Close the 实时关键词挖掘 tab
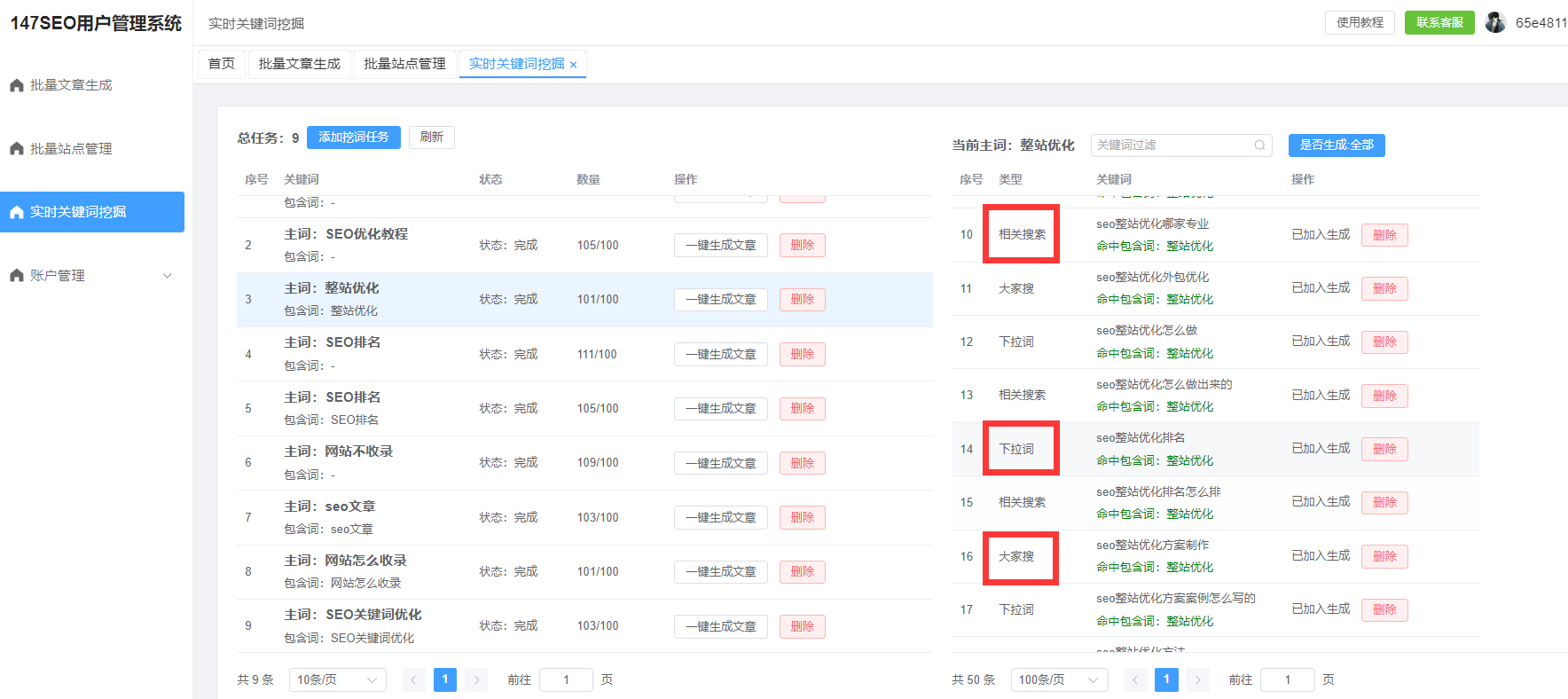Image resolution: width=1568 pixels, height=699 pixels. [x=574, y=65]
